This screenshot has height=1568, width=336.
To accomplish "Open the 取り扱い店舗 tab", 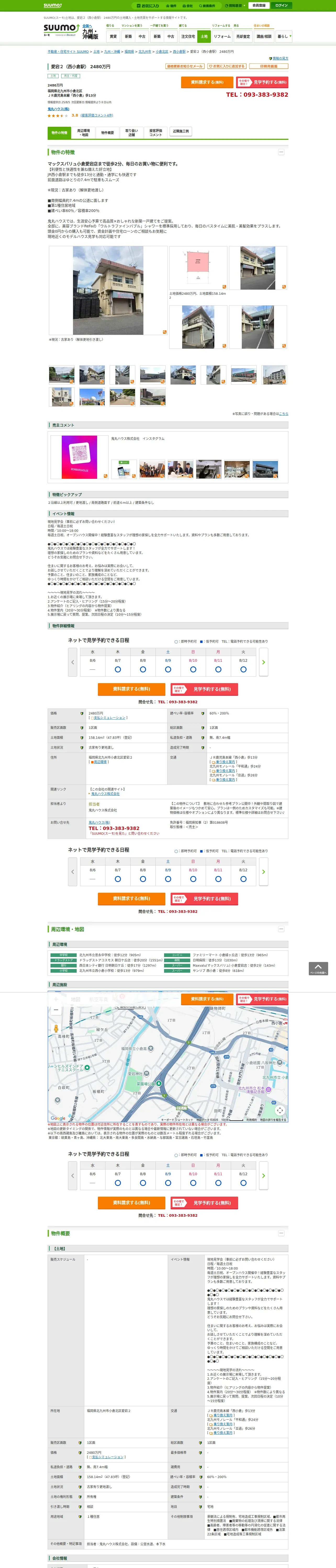I will click(x=132, y=133).
